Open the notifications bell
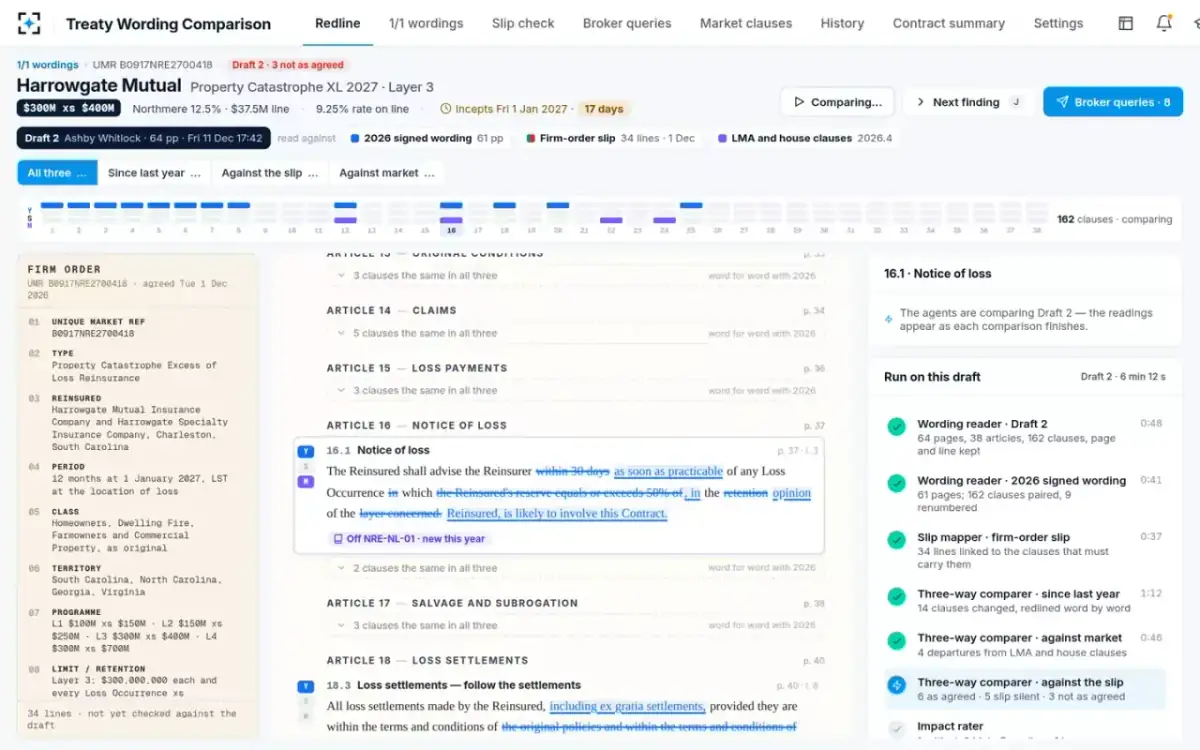The height and width of the screenshot is (750, 1200). (x=1164, y=23)
